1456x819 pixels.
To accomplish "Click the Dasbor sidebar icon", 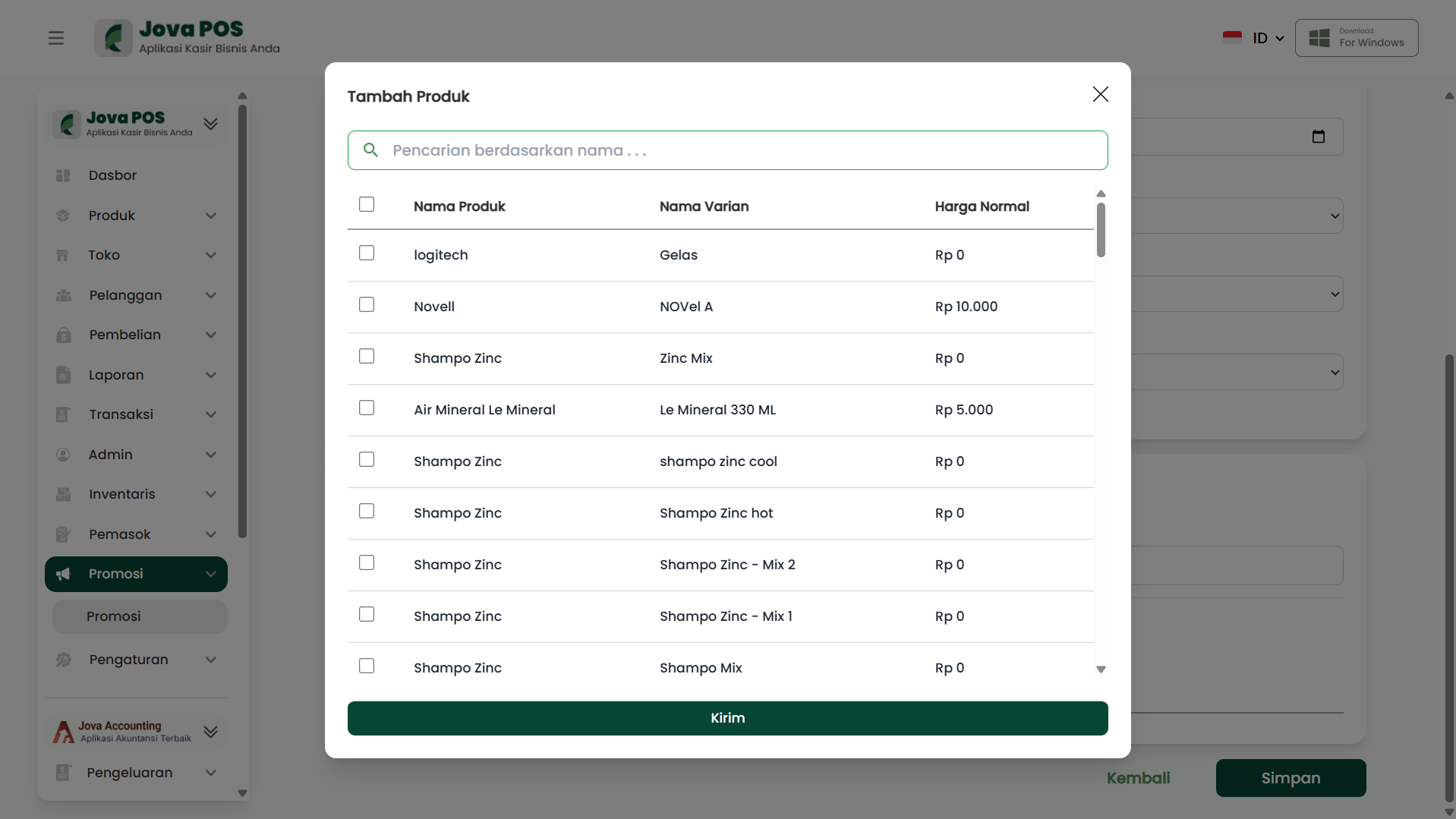I will coord(63,175).
